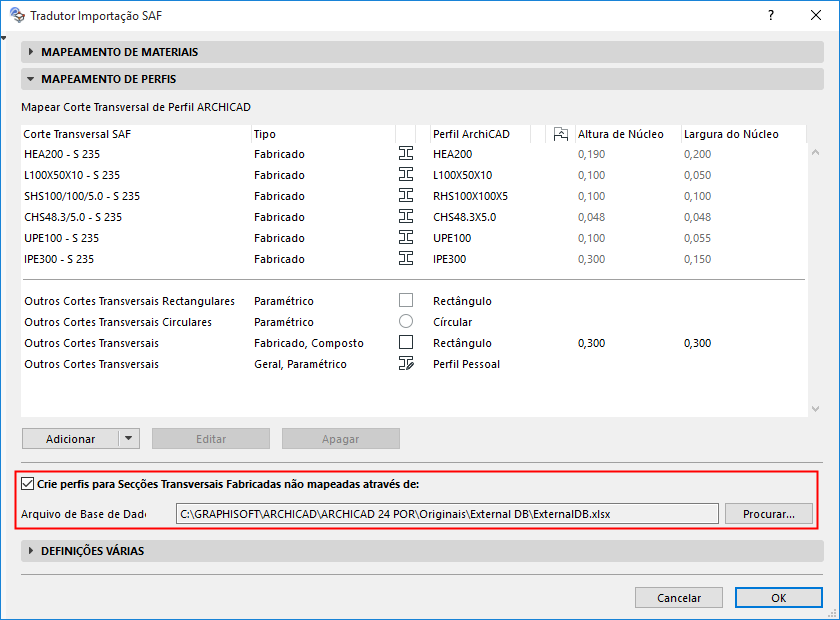
Task: Click rectangle icon for Fabricado, Composto row
Action: (406, 342)
